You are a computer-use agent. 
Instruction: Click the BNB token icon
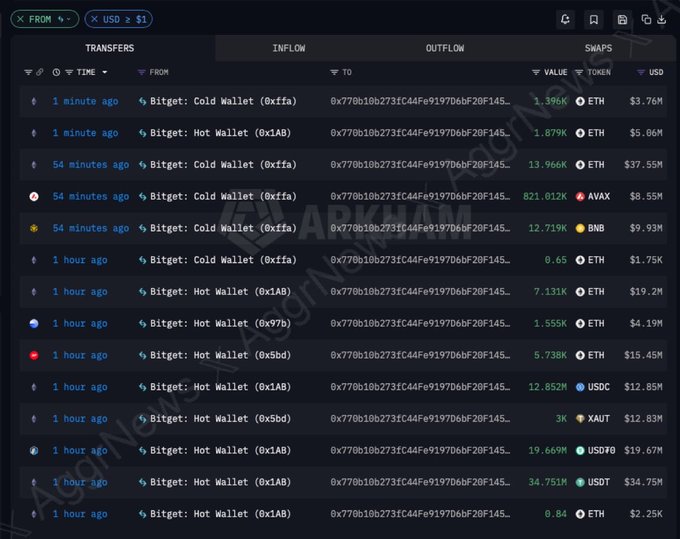click(x=580, y=228)
